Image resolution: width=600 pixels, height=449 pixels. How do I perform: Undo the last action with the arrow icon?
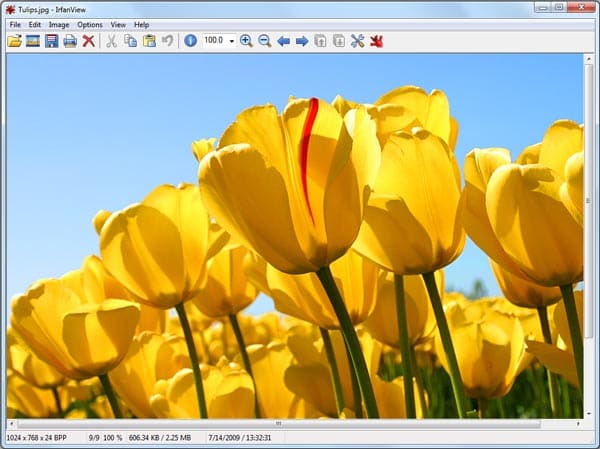168,41
